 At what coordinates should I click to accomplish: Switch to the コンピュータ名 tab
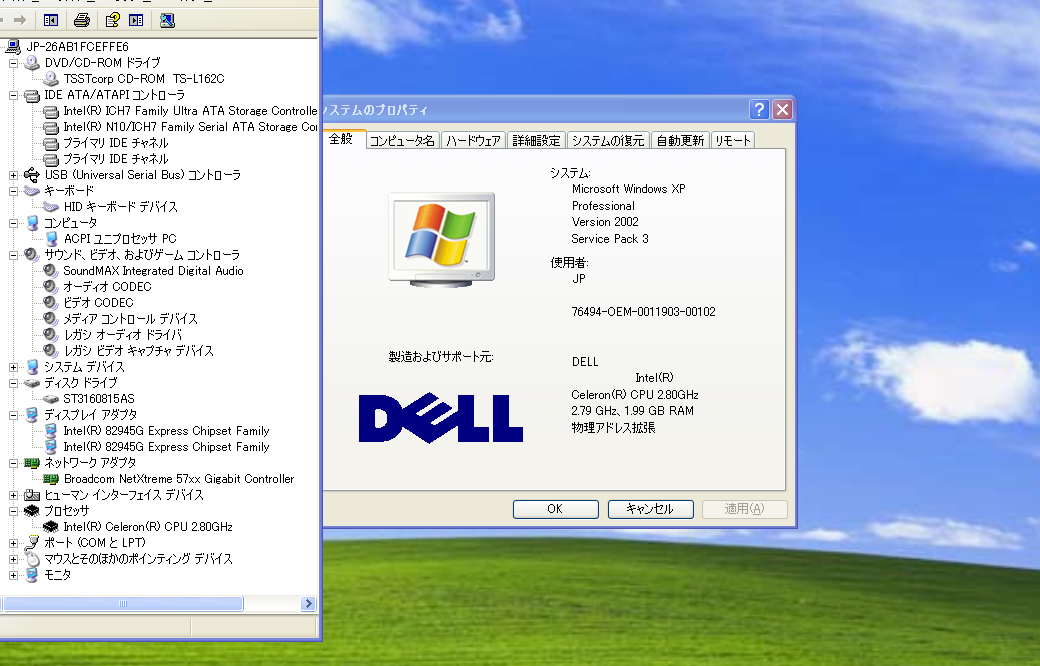[x=402, y=141]
